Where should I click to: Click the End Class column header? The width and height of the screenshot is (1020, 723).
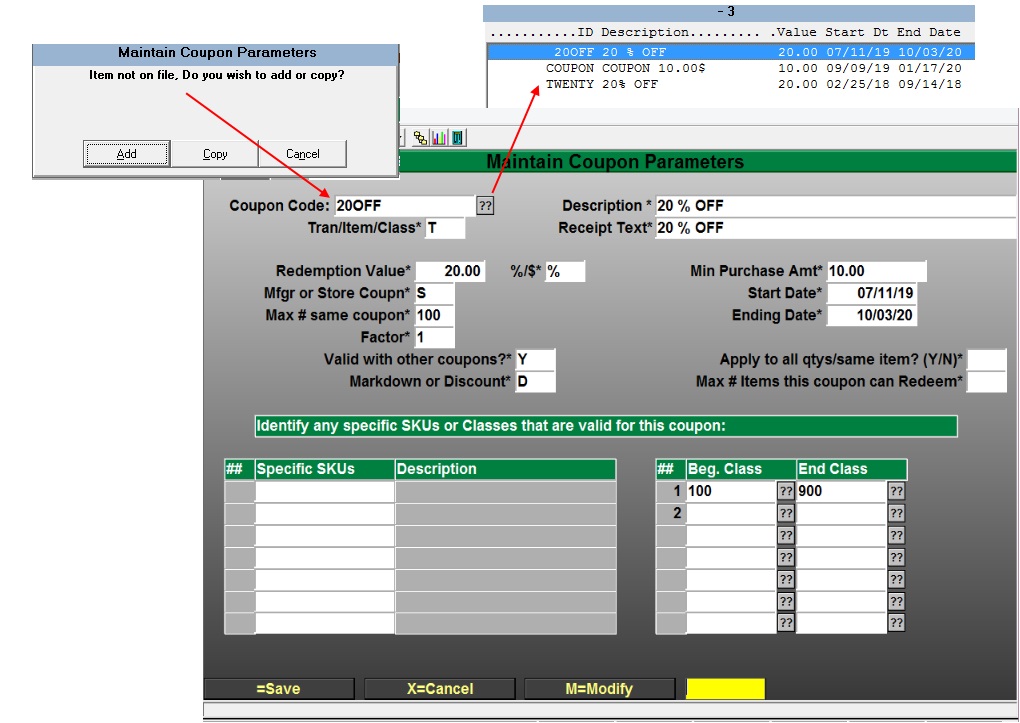click(852, 469)
